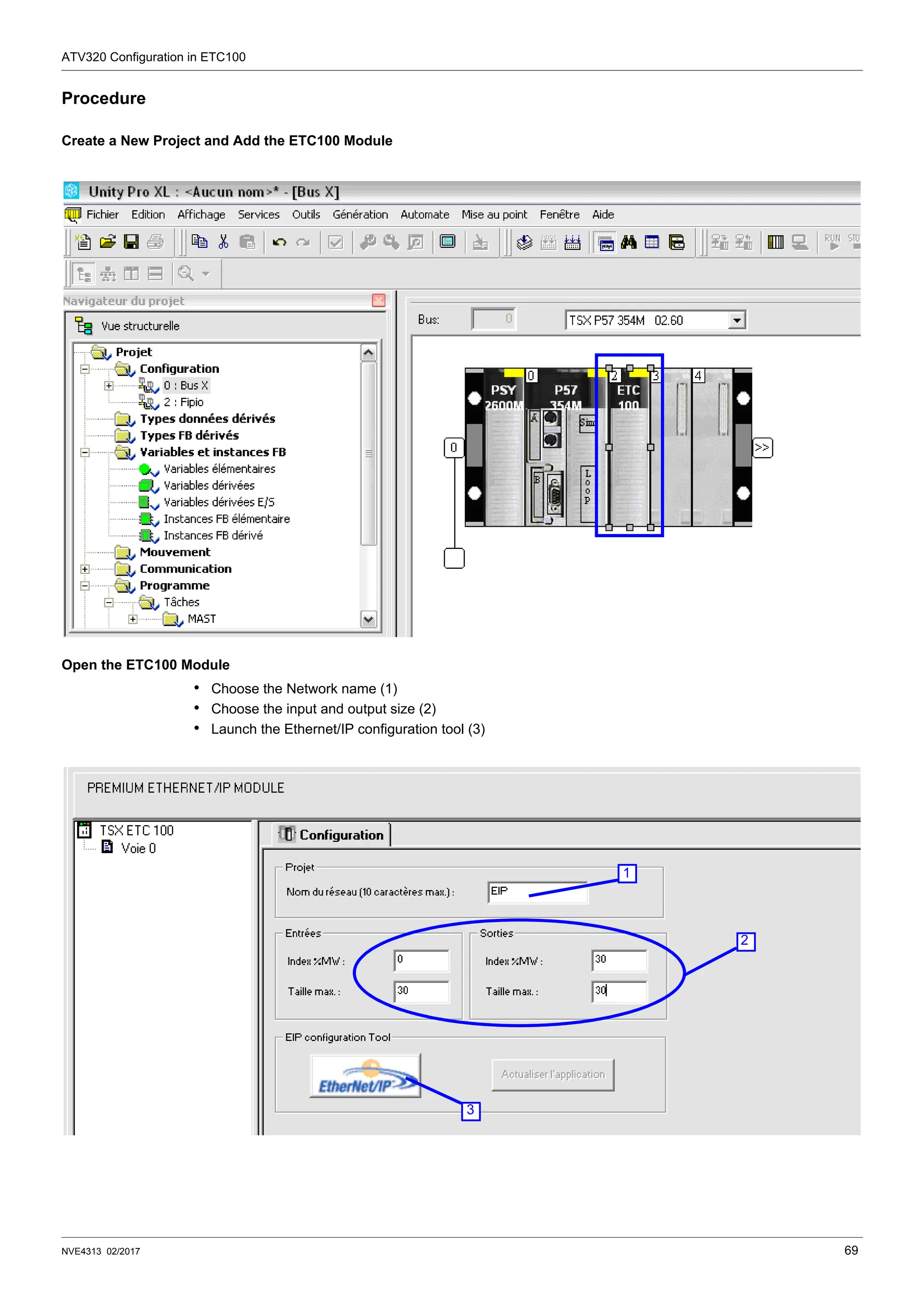Viewport: 924px width, 1308px height.
Task: Click the binoculars search icon
Action: pyautogui.click(x=628, y=242)
